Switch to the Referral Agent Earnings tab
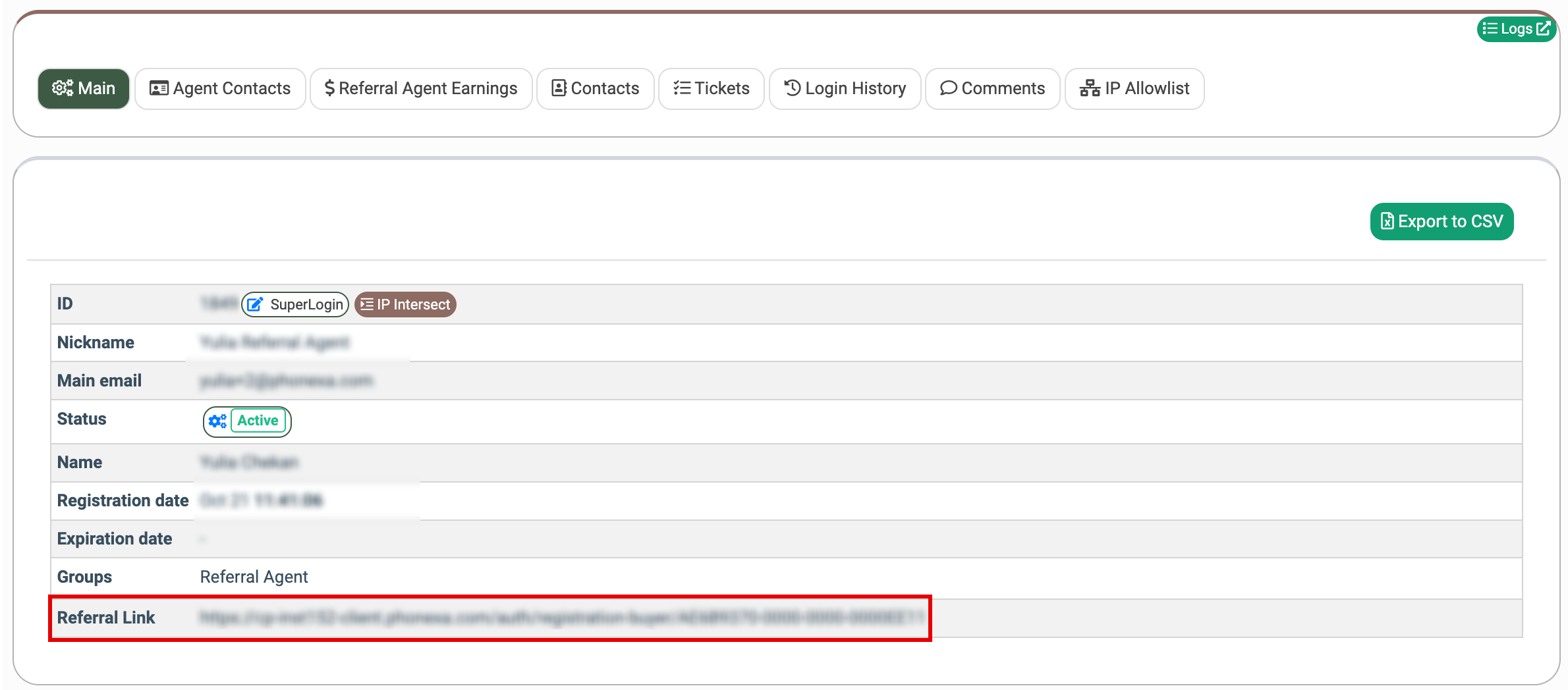 pyautogui.click(x=421, y=88)
